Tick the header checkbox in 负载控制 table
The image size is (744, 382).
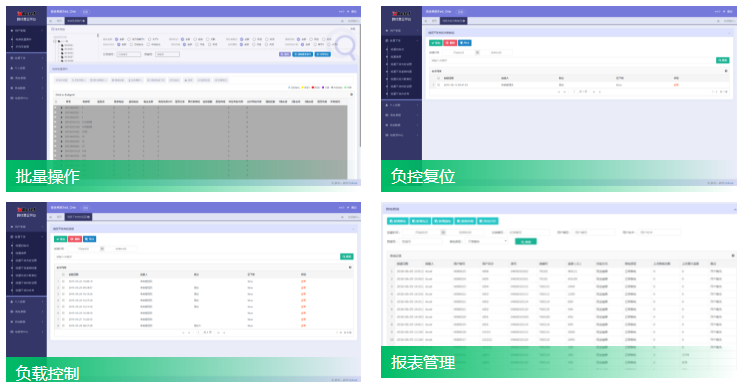point(64,274)
